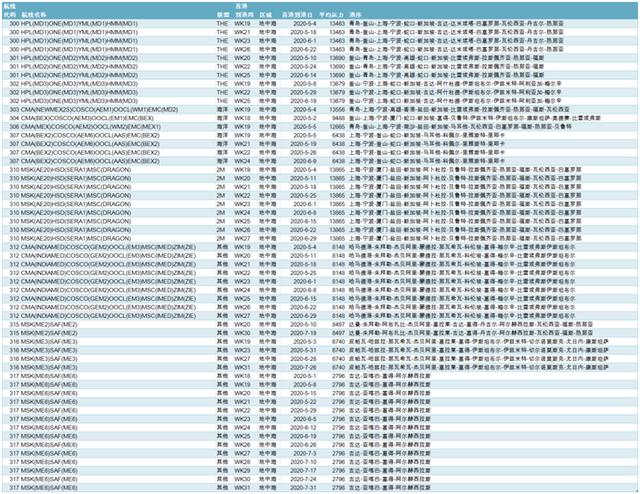The width and height of the screenshot is (640, 494).
Task: Click the 平均运力 column header
Action: 331,15
